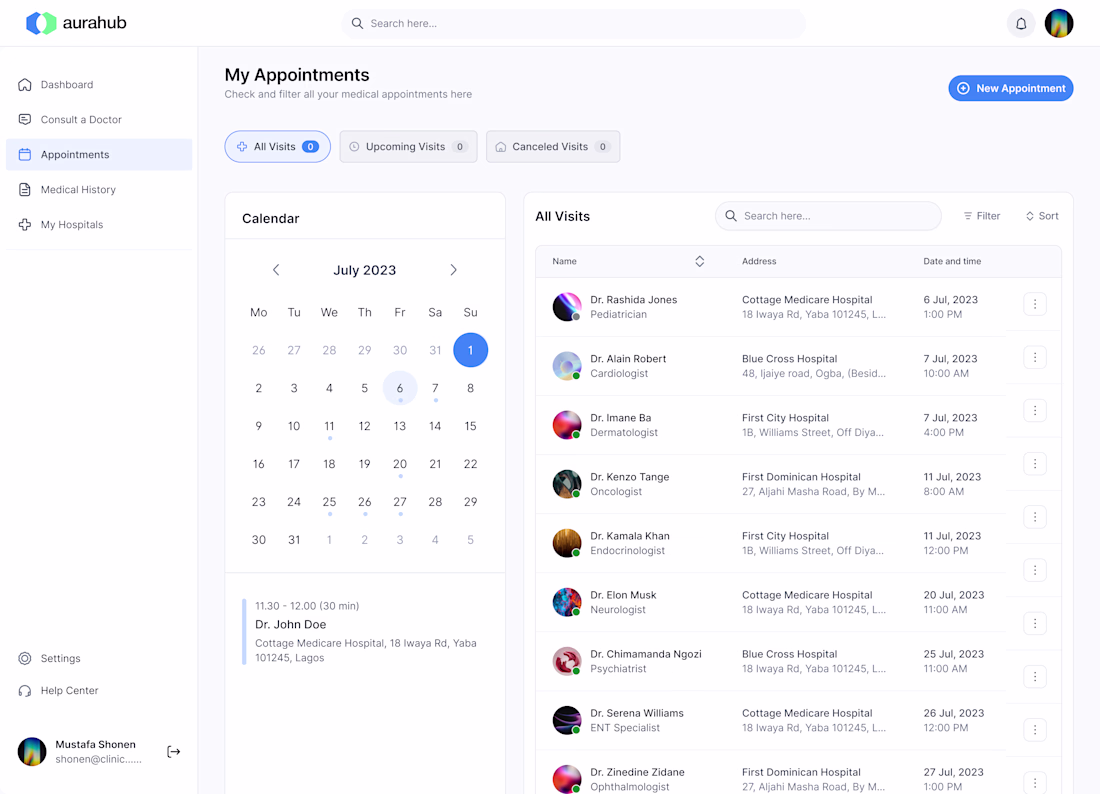Open options menu for Dr. Serena Williams

(x=1035, y=677)
